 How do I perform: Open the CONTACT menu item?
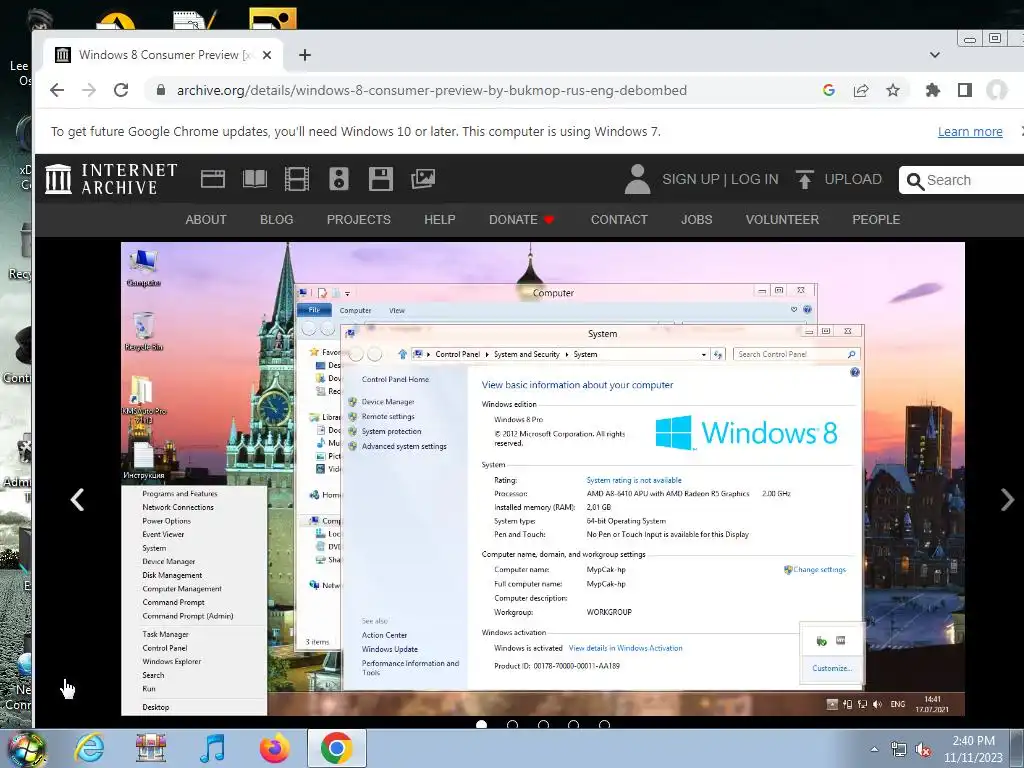(619, 219)
